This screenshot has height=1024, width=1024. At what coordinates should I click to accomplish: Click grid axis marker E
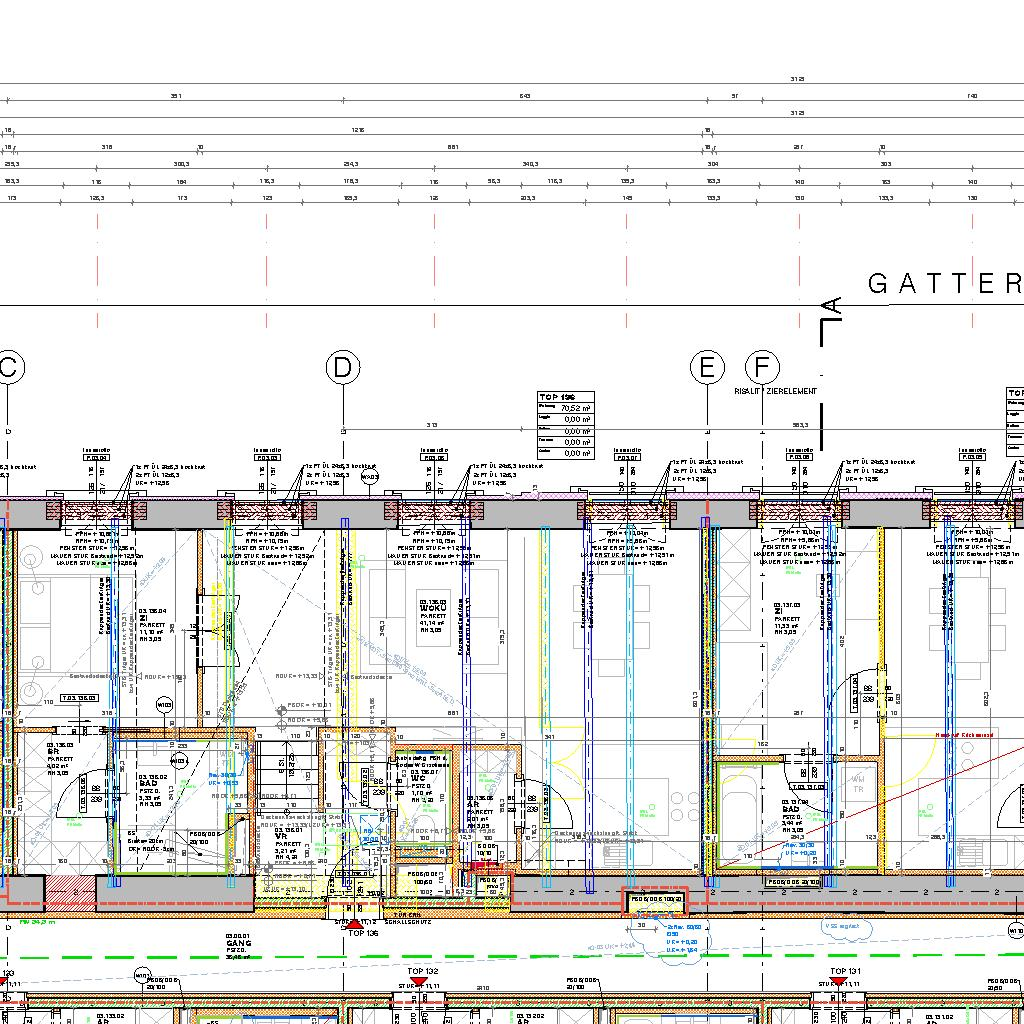(707, 367)
